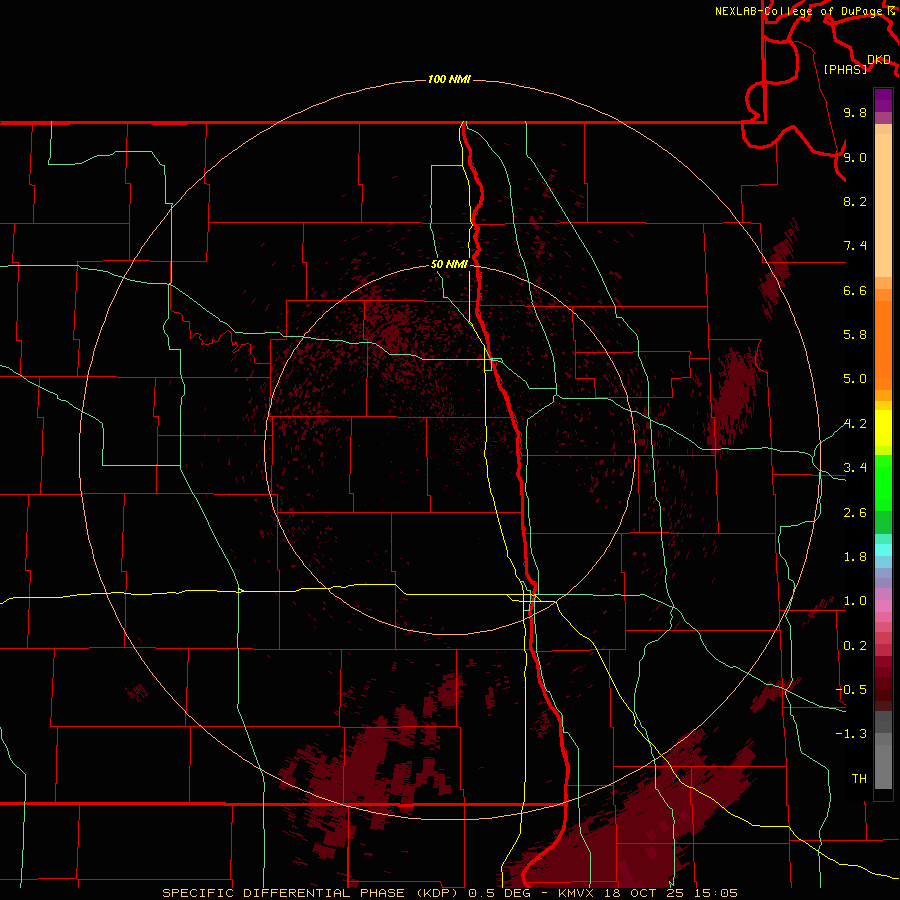The width and height of the screenshot is (900, 900).
Task: Click the 0.2 scale value
Action: click(x=855, y=646)
